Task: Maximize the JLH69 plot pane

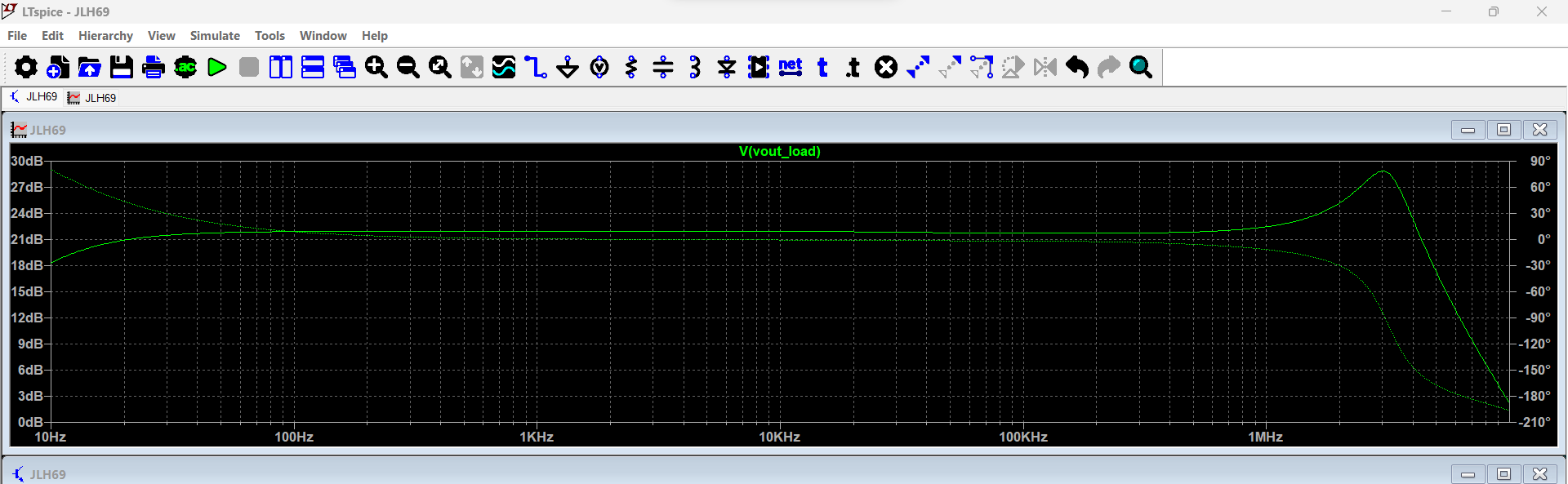Action: click(1503, 130)
